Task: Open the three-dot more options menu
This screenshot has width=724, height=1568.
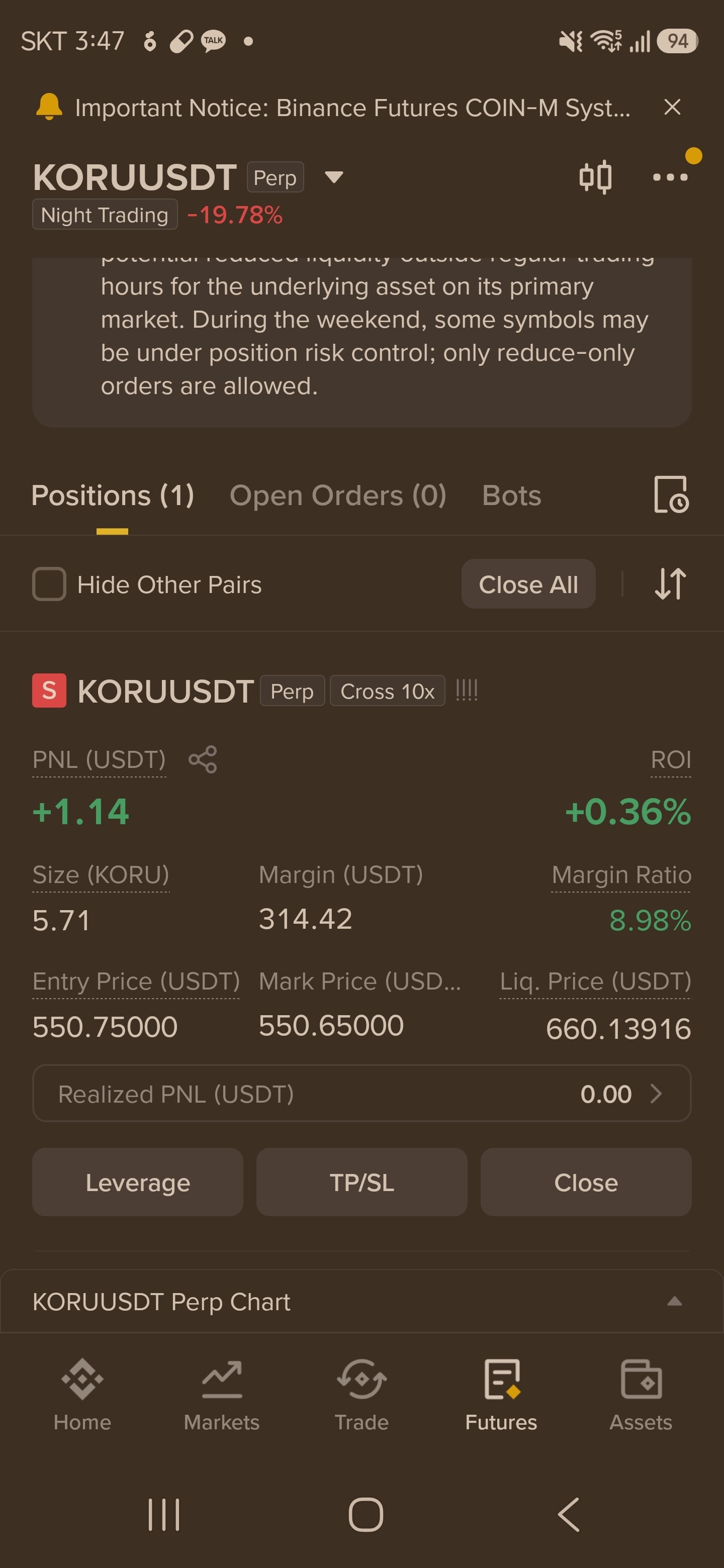Action: (670, 177)
